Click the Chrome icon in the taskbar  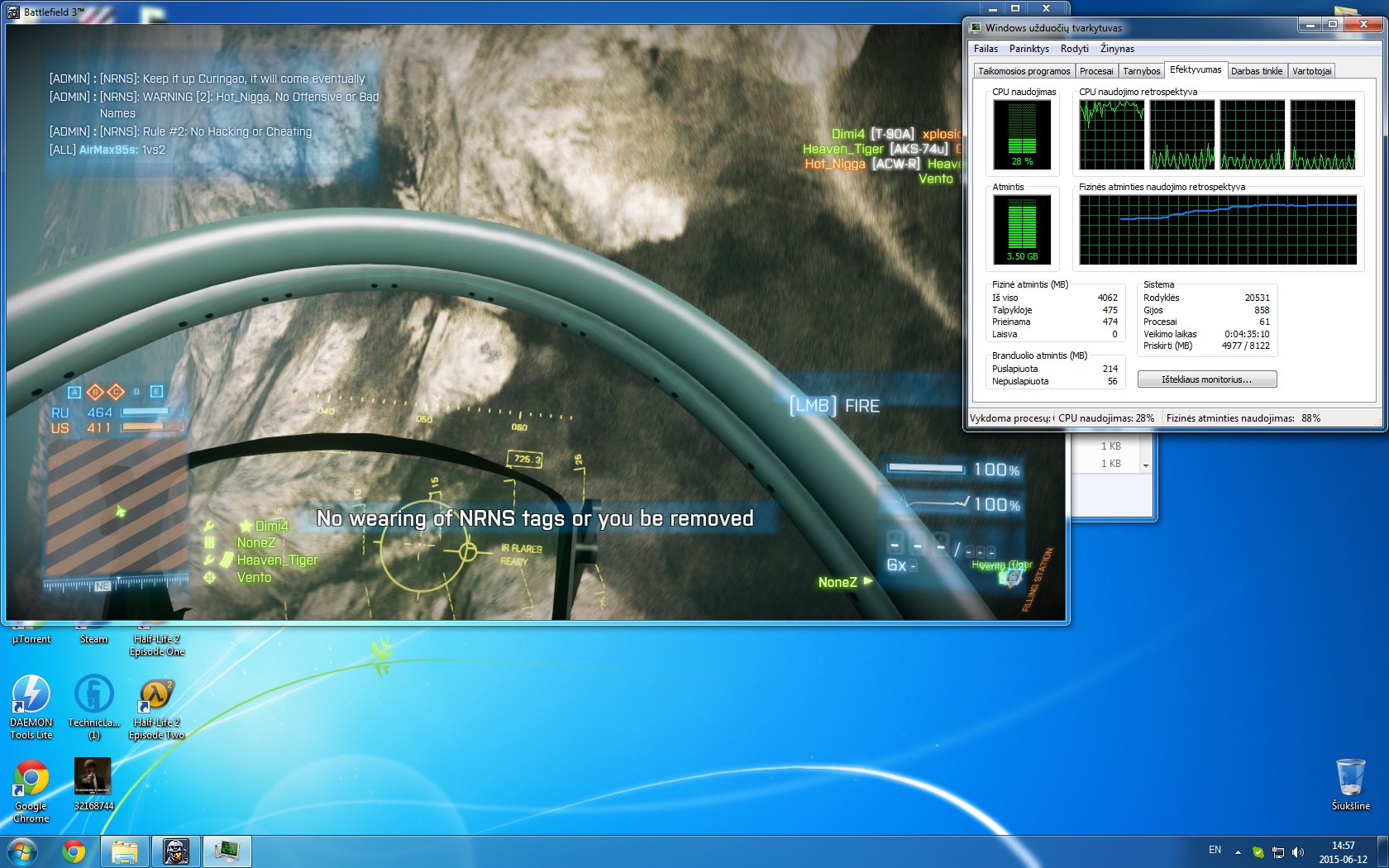(74, 851)
